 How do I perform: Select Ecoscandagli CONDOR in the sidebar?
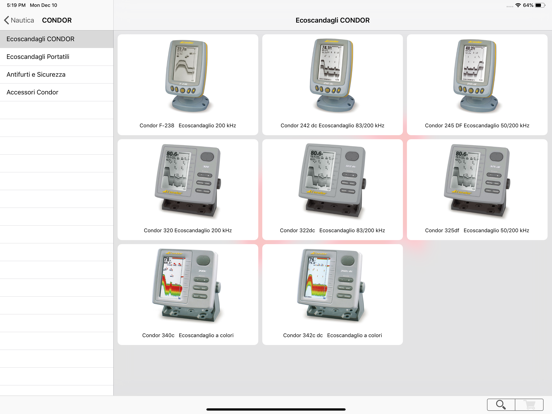pos(56,39)
